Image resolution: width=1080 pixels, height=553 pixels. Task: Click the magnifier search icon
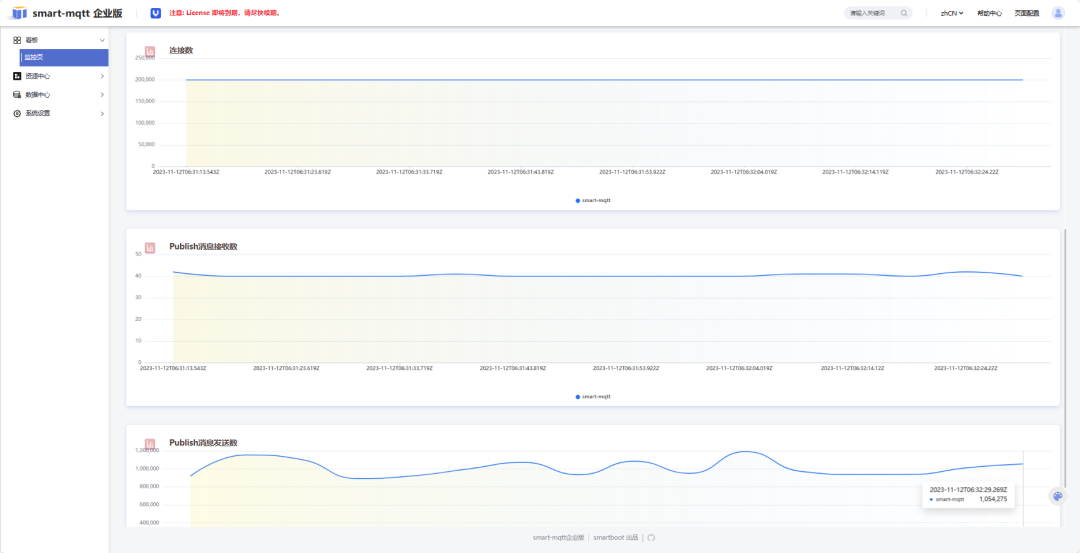pyautogui.click(x=904, y=13)
